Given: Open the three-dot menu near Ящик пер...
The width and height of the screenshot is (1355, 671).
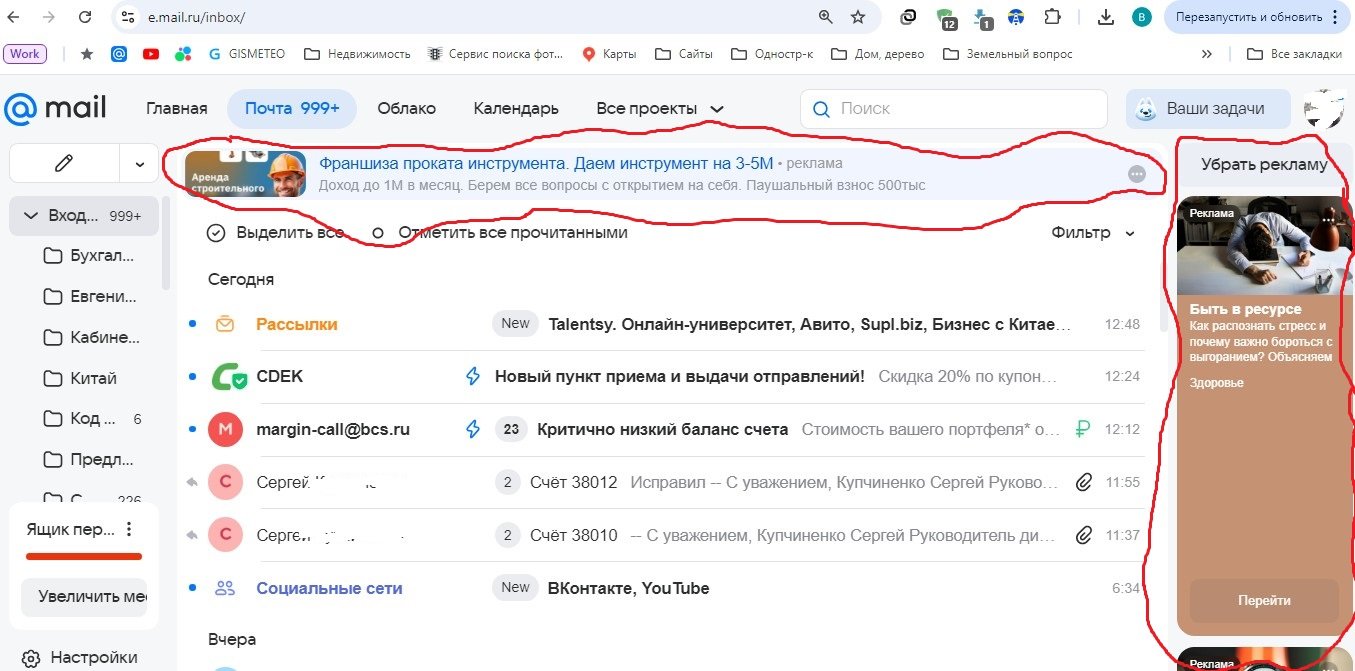Looking at the screenshot, I should [x=128, y=529].
